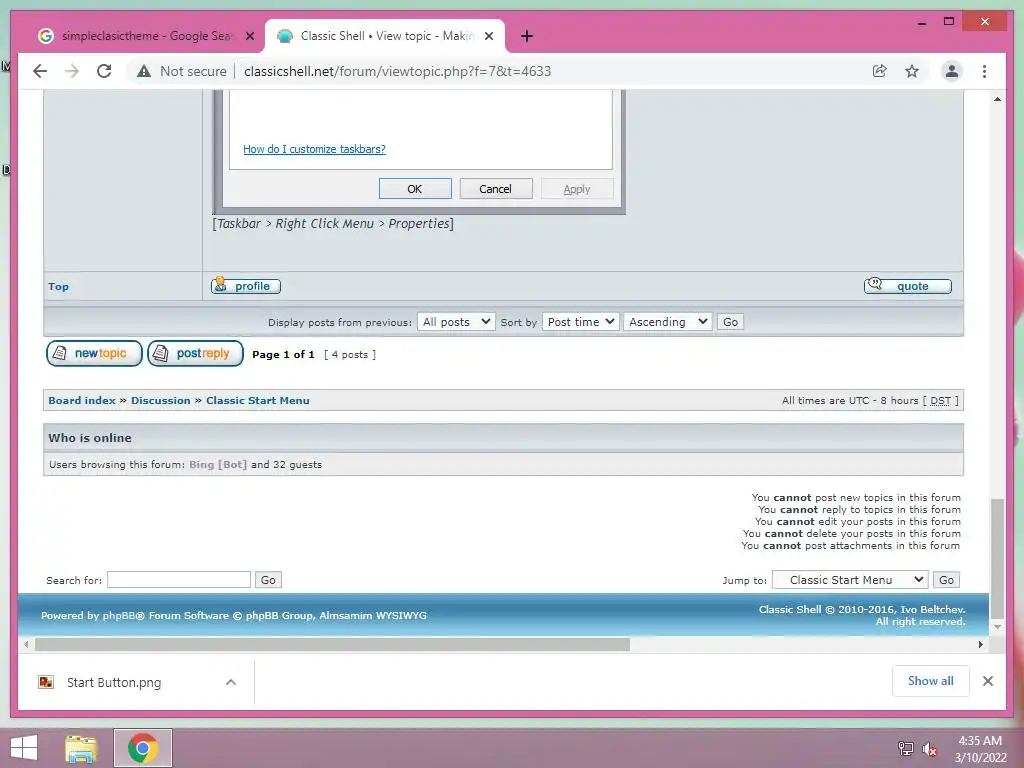Close the Classic Shell tab

(x=488, y=36)
